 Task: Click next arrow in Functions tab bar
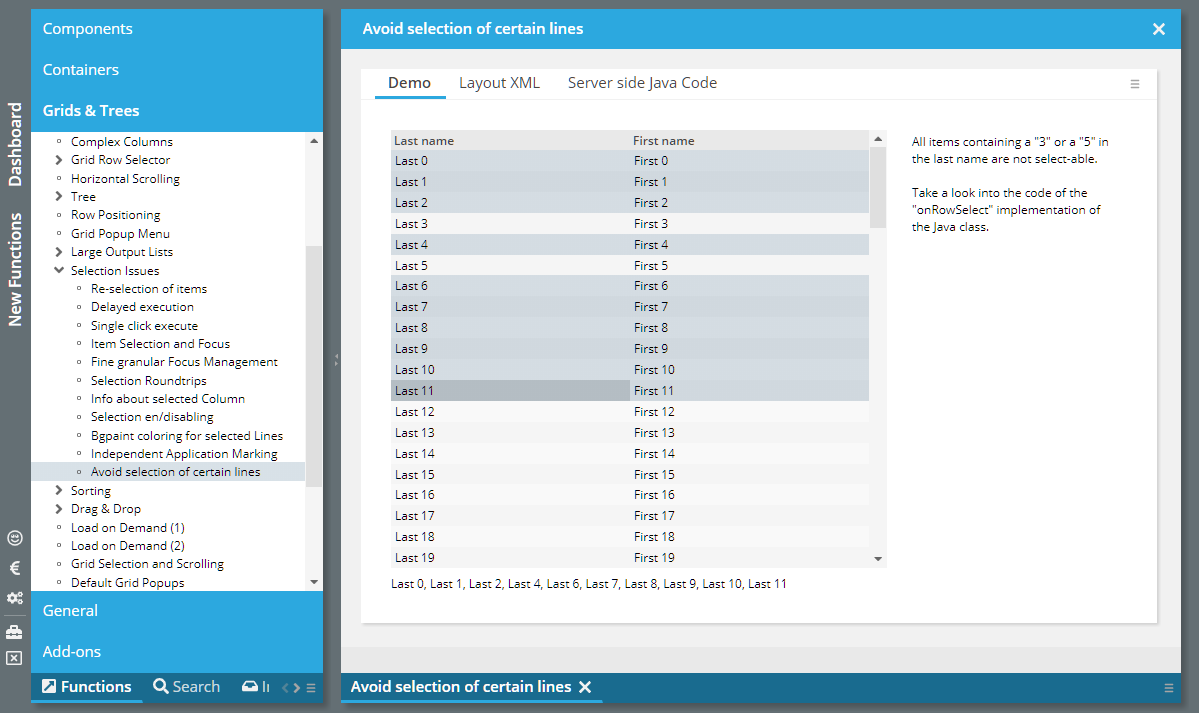click(295, 688)
